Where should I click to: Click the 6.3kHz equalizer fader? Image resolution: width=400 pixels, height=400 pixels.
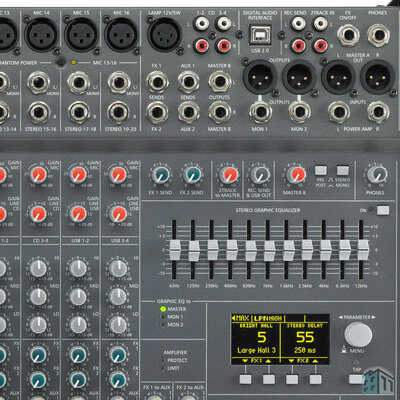point(345,250)
